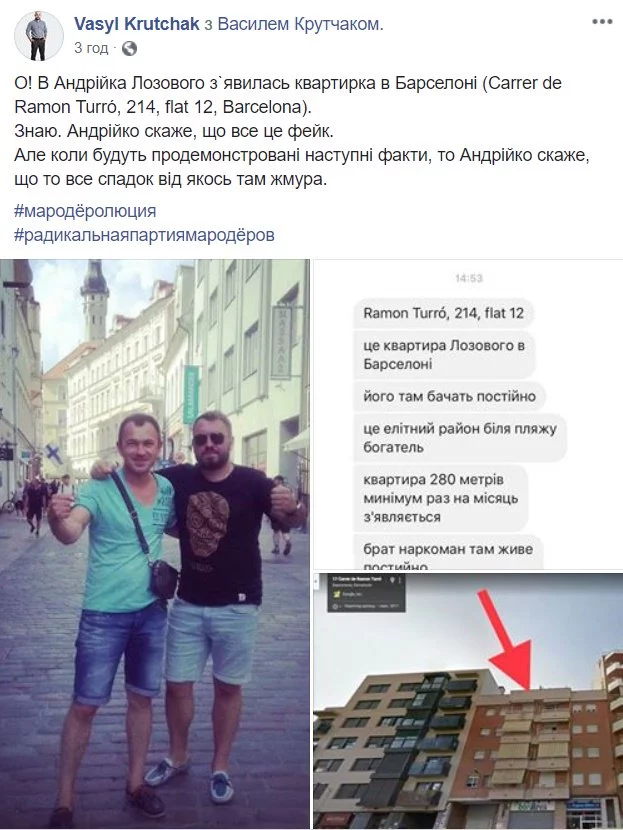Viewport: 623px width, 830px height.
Task: Open the chat messages screenshot image
Action: coord(468,414)
